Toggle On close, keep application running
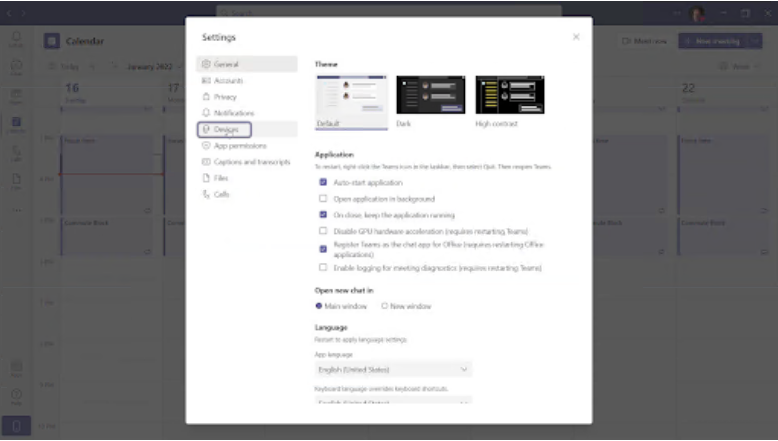This screenshot has height=441, width=778. pyautogui.click(x=323, y=215)
